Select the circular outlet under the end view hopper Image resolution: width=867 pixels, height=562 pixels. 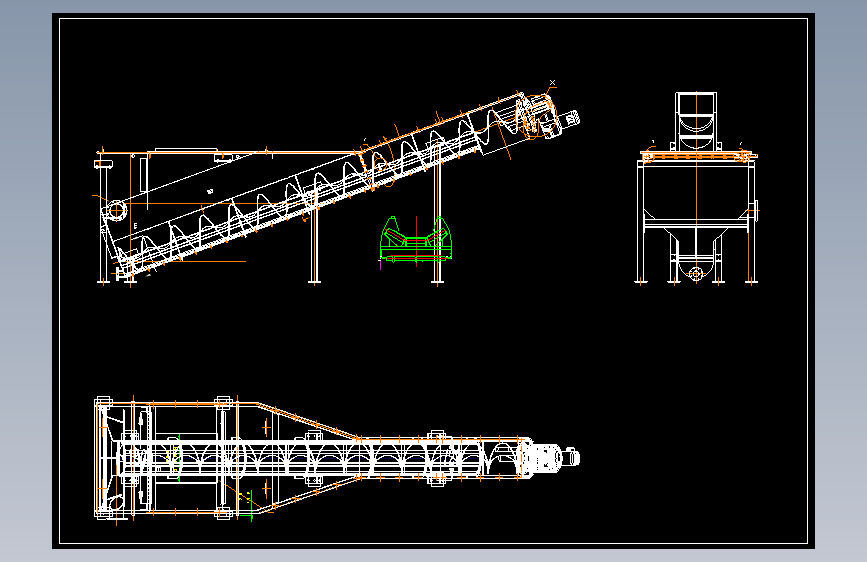[696, 273]
